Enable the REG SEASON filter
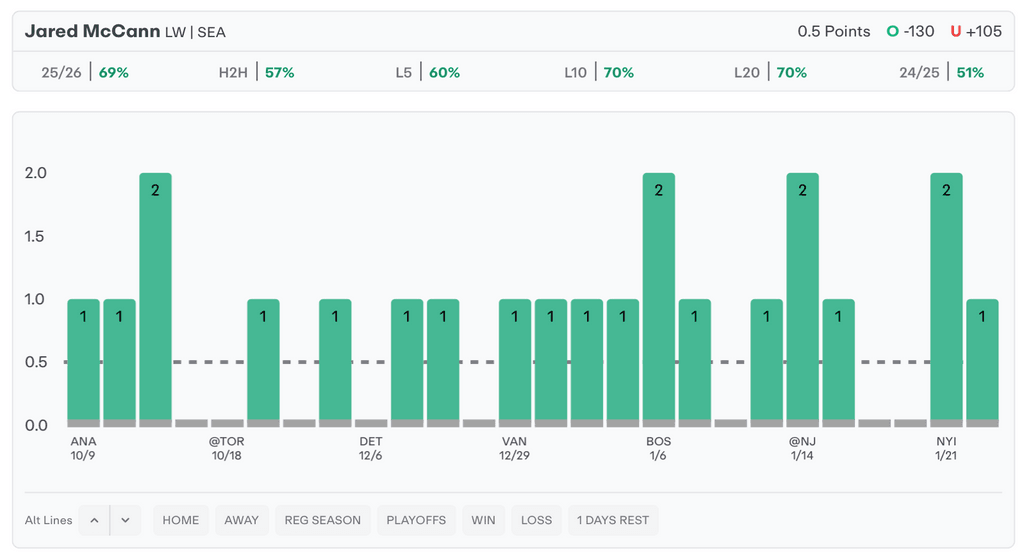1024x560 pixels. pyautogui.click(x=323, y=520)
